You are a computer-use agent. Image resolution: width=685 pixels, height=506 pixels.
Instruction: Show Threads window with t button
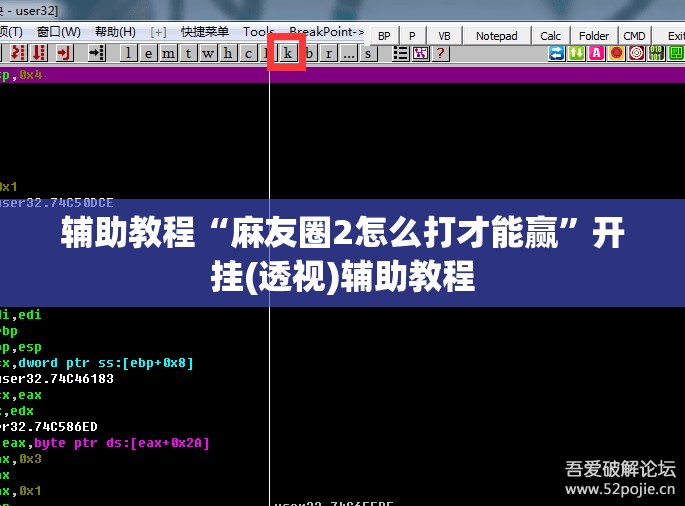tap(188, 53)
